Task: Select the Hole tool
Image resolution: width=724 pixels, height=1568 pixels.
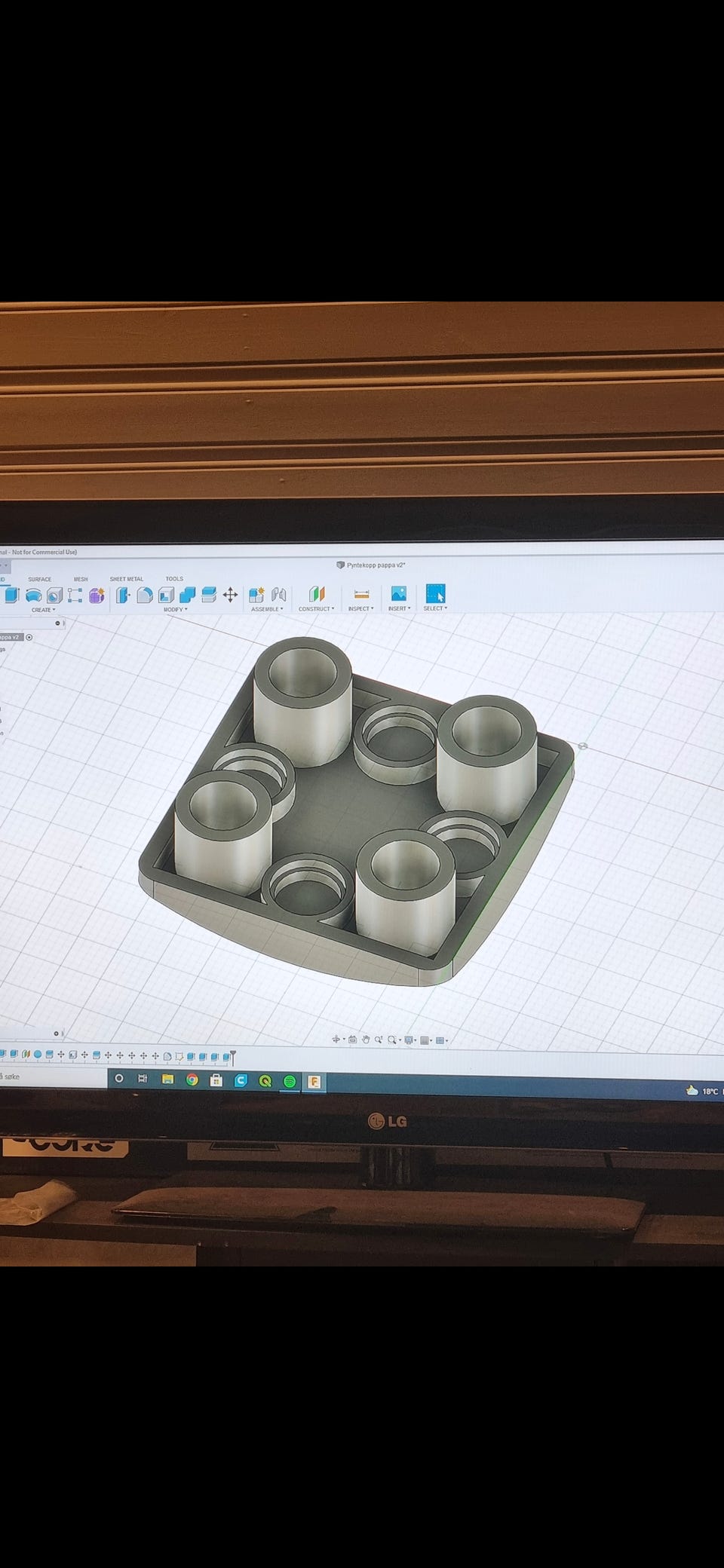Action: (54, 595)
